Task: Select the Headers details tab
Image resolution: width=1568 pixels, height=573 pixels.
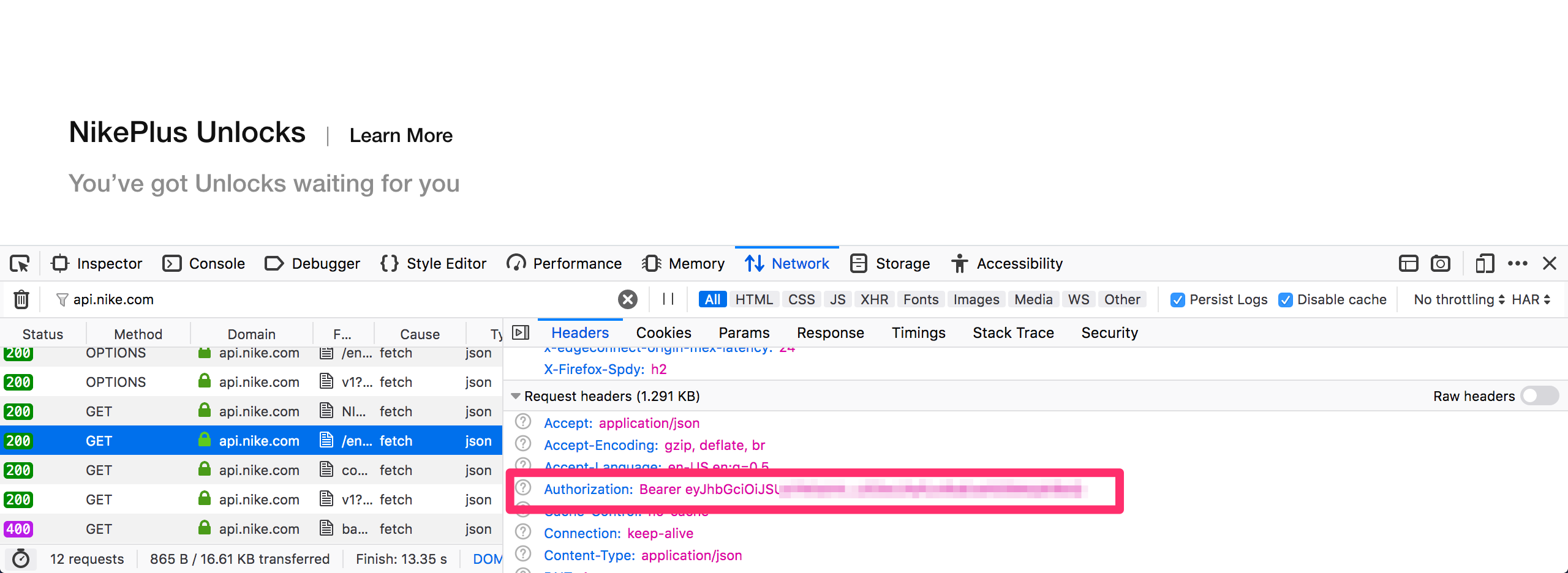Action: 580,332
